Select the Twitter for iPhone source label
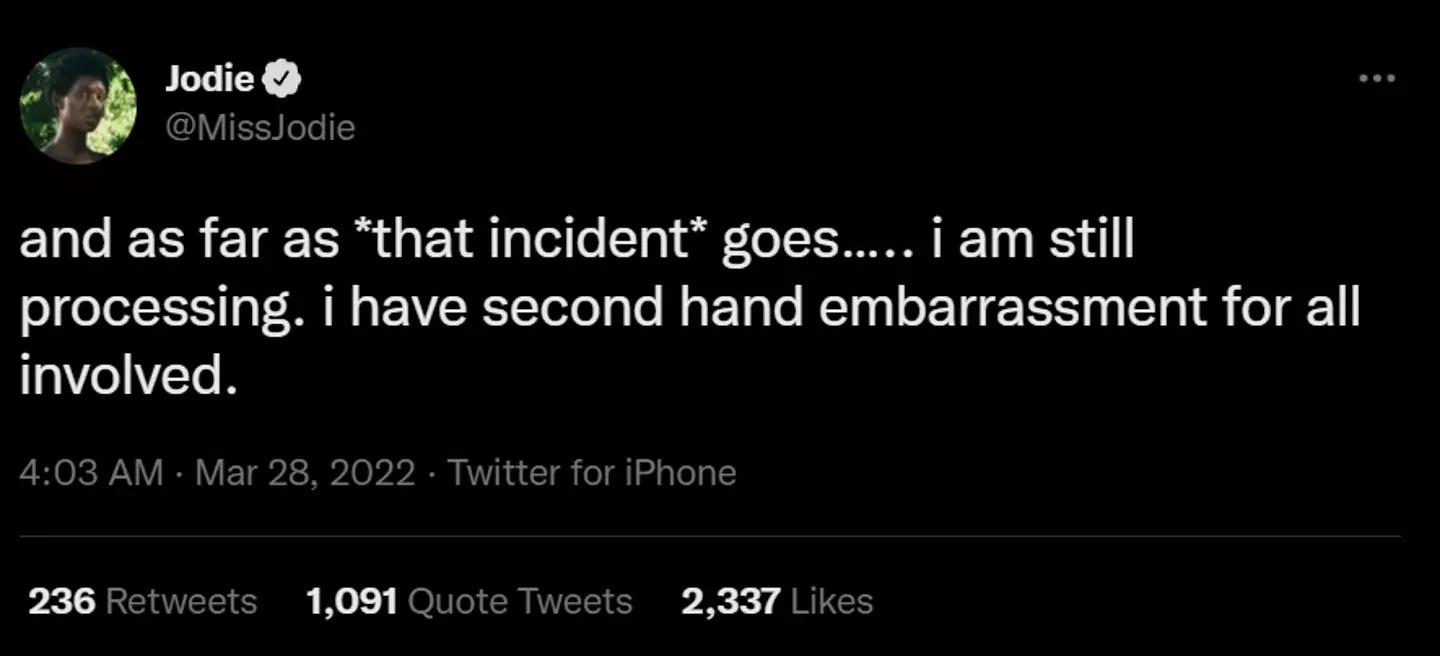Screen dimensions: 1440x656 click(592, 472)
